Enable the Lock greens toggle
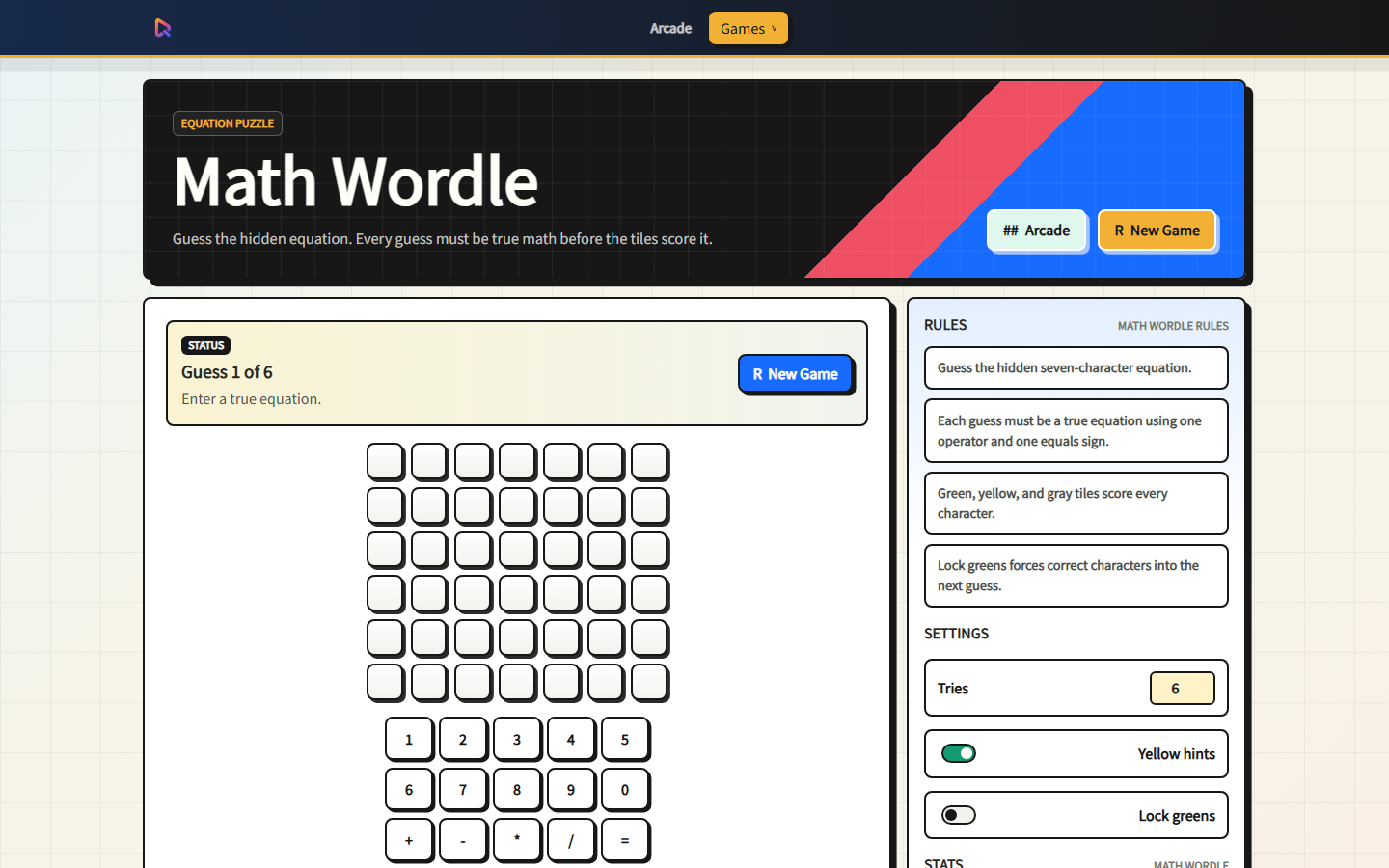1389x868 pixels. [959, 815]
